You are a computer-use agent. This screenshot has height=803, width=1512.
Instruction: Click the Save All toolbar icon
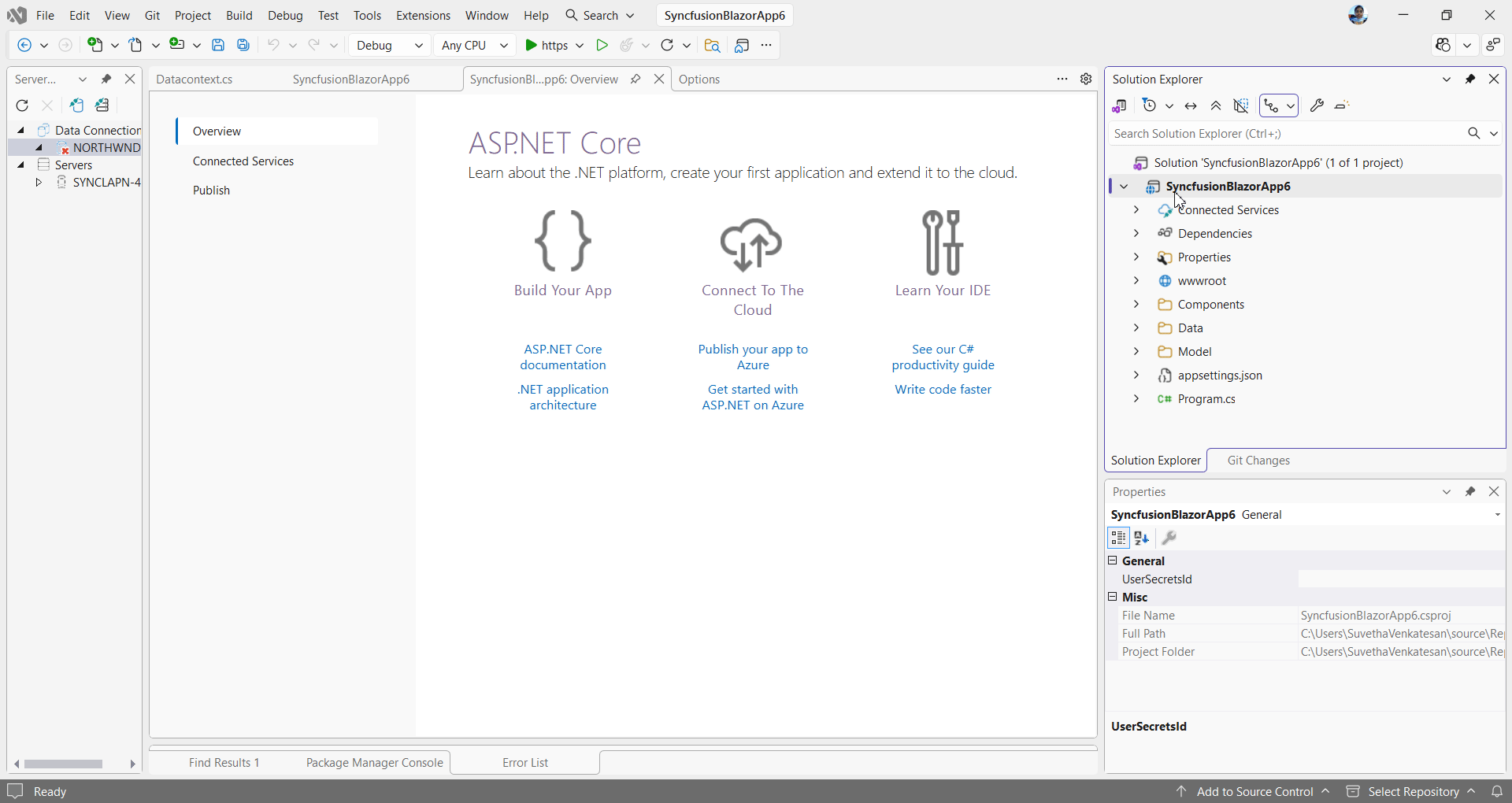click(243, 46)
